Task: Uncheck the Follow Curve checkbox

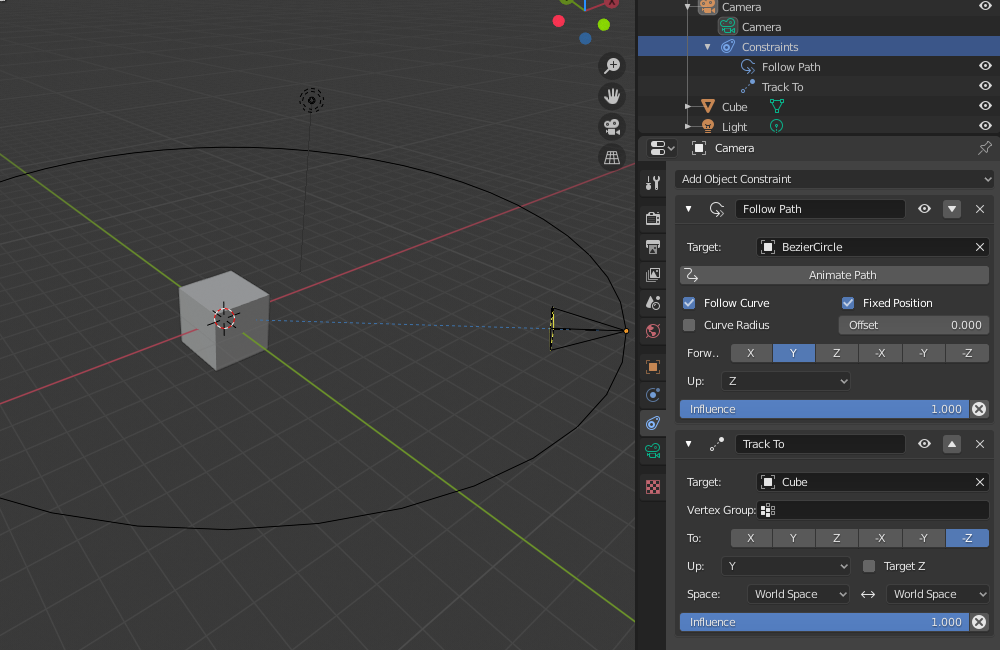Action: pyautogui.click(x=689, y=303)
